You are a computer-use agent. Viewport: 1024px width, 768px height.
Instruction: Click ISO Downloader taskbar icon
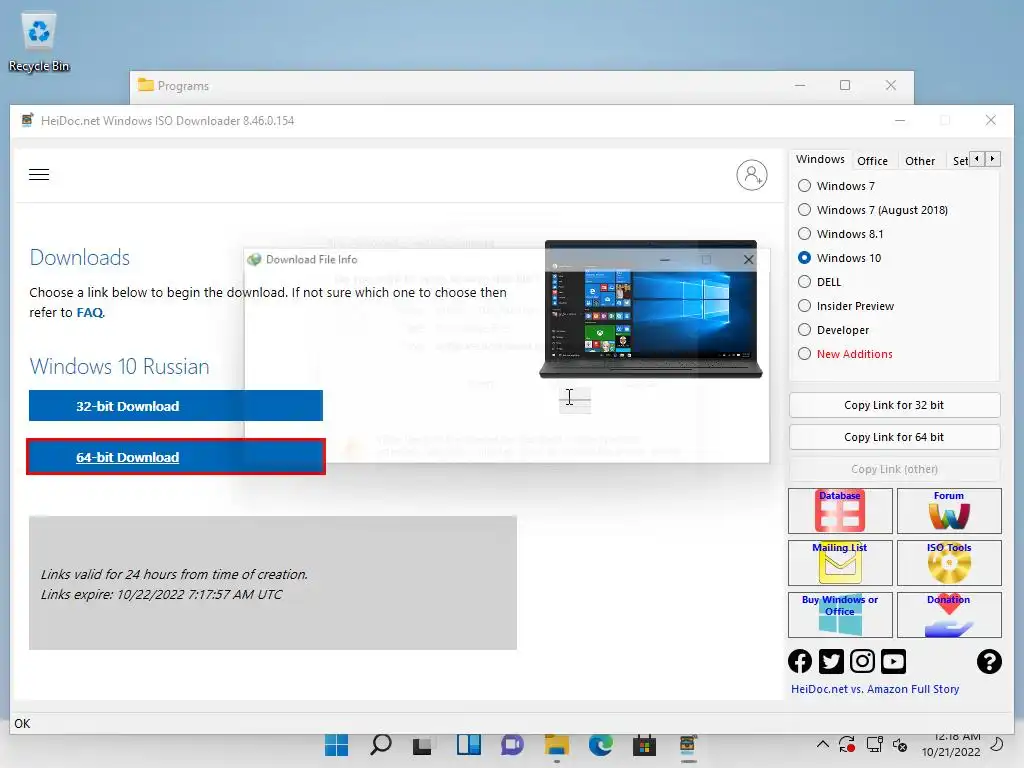(688, 745)
